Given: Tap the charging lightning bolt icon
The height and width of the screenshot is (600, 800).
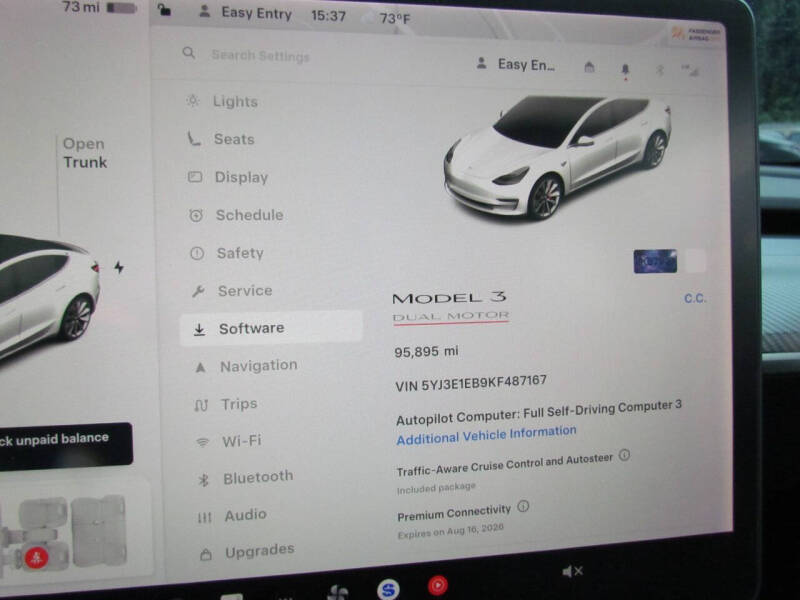Looking at the screenshot, I should 119,267.
